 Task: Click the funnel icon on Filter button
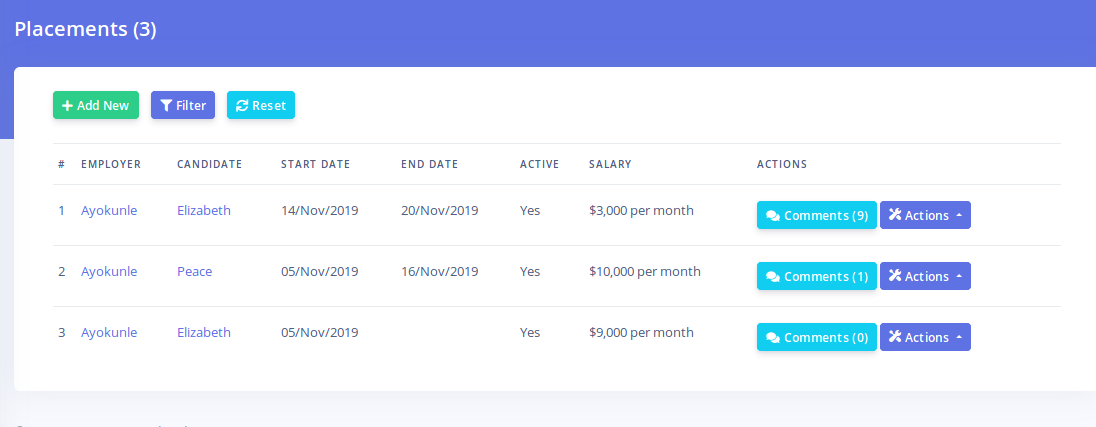point(166,106)
